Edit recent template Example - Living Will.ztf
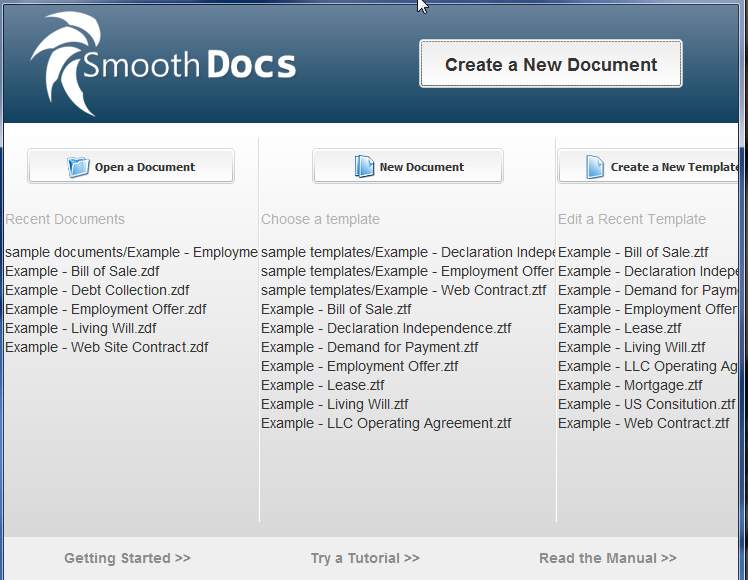The height and width of the screenshot is (580, 748). (632, 347)
